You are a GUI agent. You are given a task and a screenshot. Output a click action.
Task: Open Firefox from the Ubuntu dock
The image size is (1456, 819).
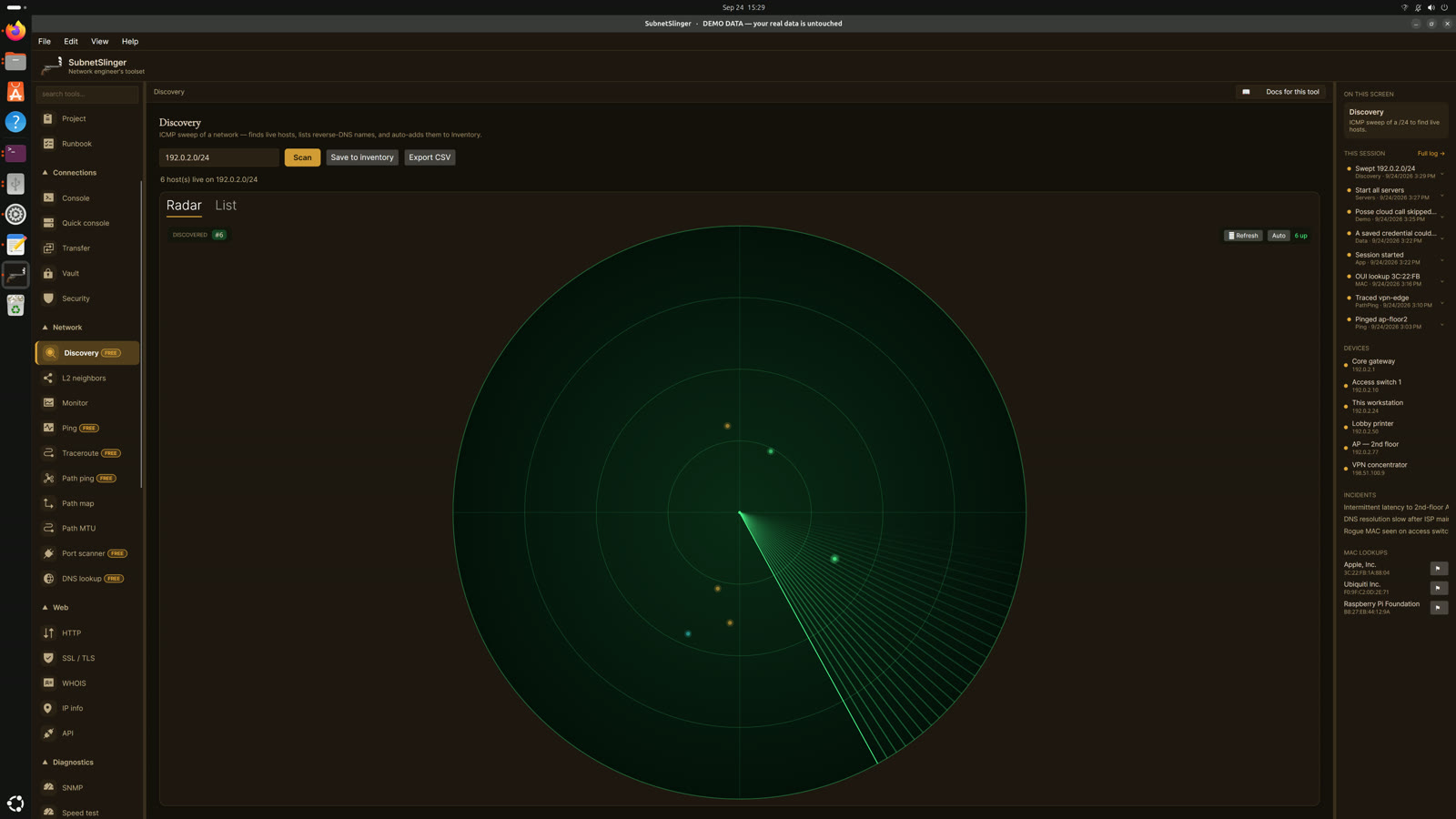click(x=15, y=31)
